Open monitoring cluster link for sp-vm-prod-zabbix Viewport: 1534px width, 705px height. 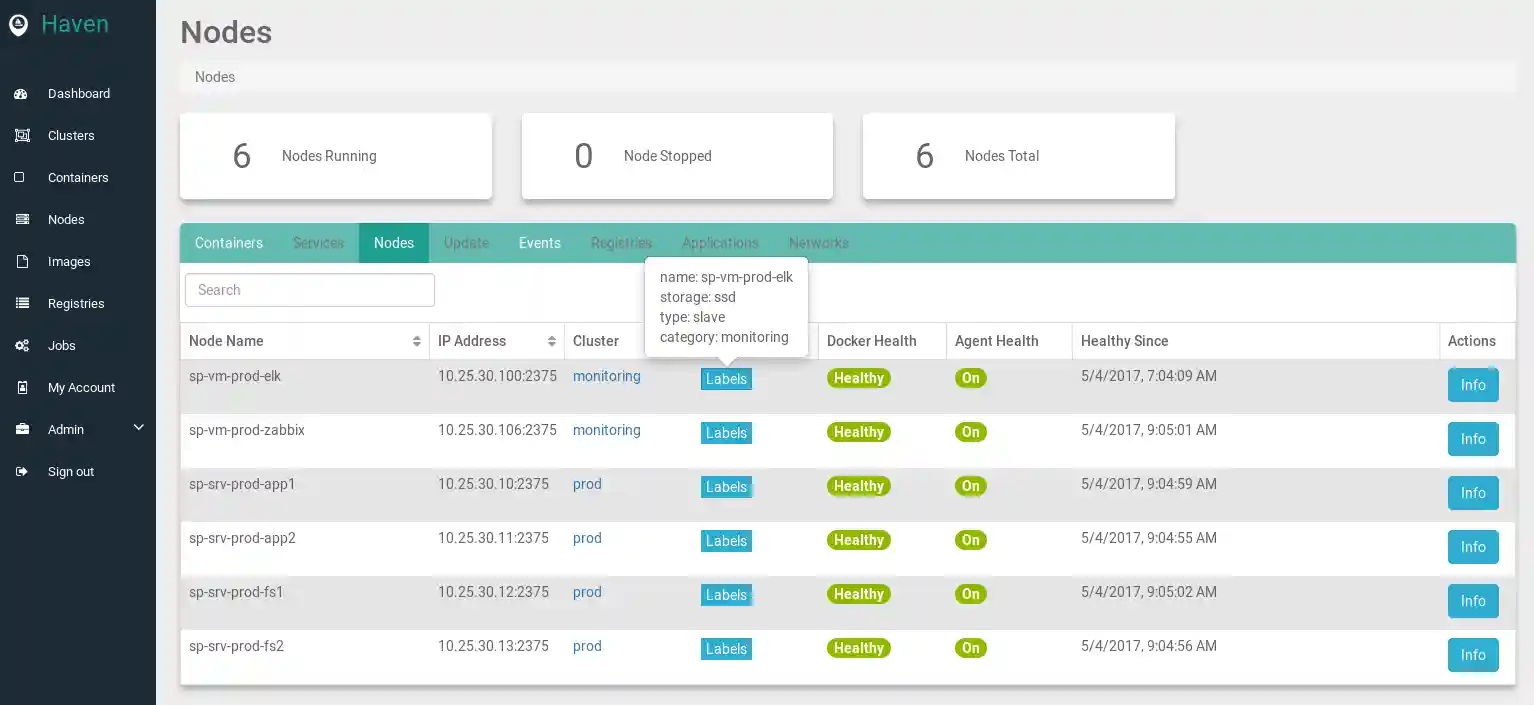click(x=606, y=430)
